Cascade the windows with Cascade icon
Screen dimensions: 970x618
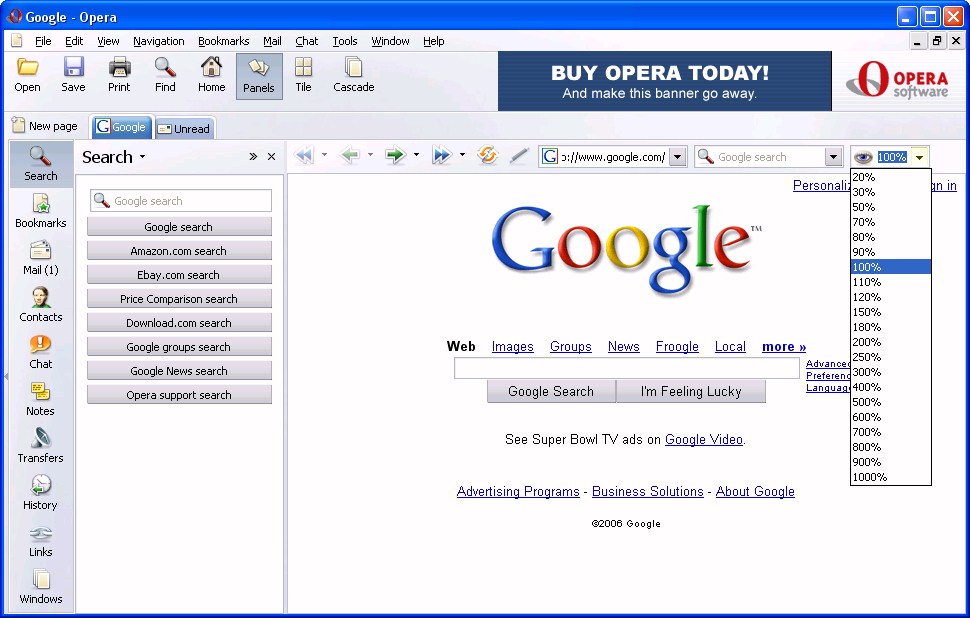coord(354,67)
